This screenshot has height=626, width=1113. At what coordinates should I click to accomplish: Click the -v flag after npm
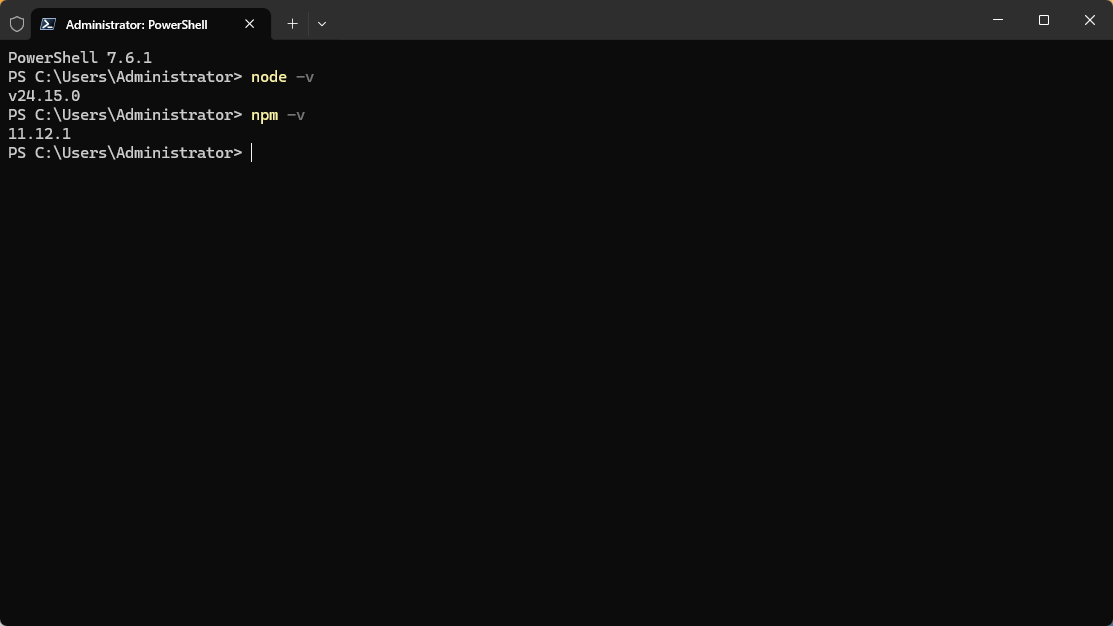296,114
